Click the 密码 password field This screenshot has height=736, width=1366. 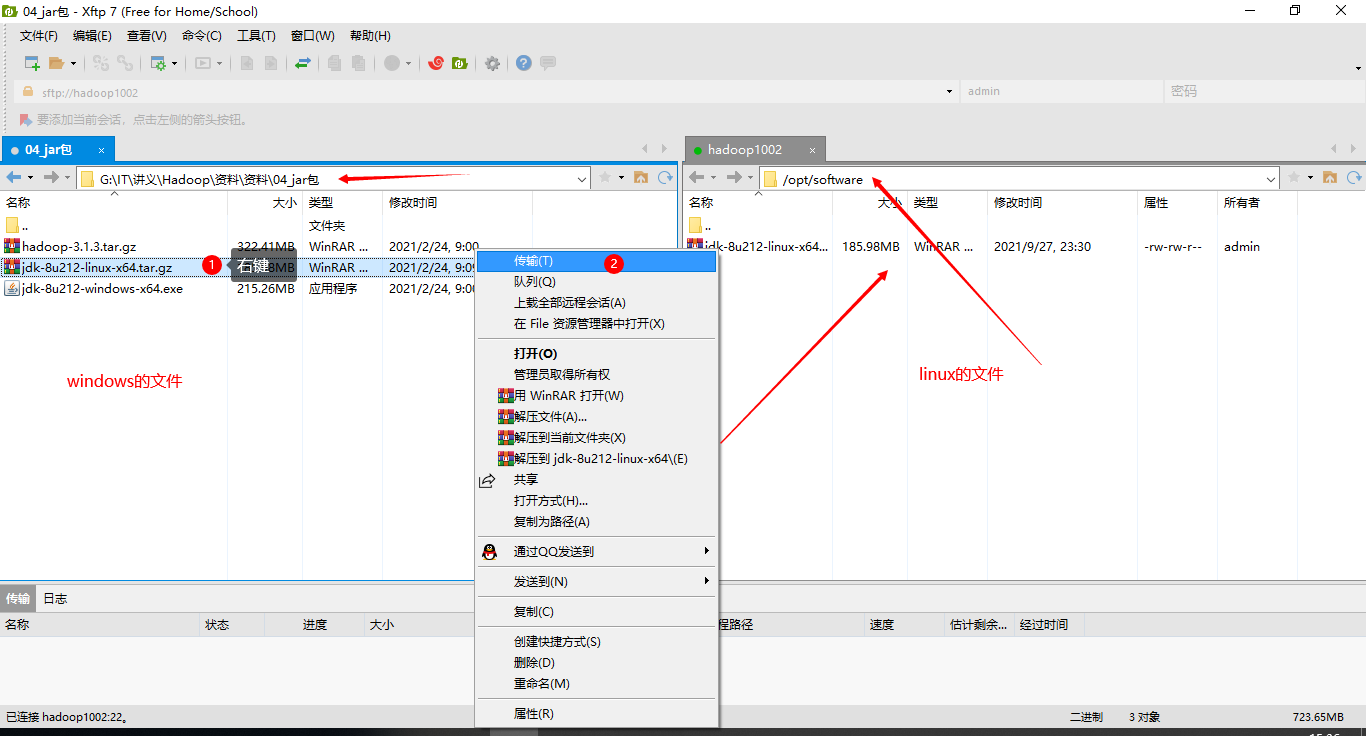point(1263,91)
